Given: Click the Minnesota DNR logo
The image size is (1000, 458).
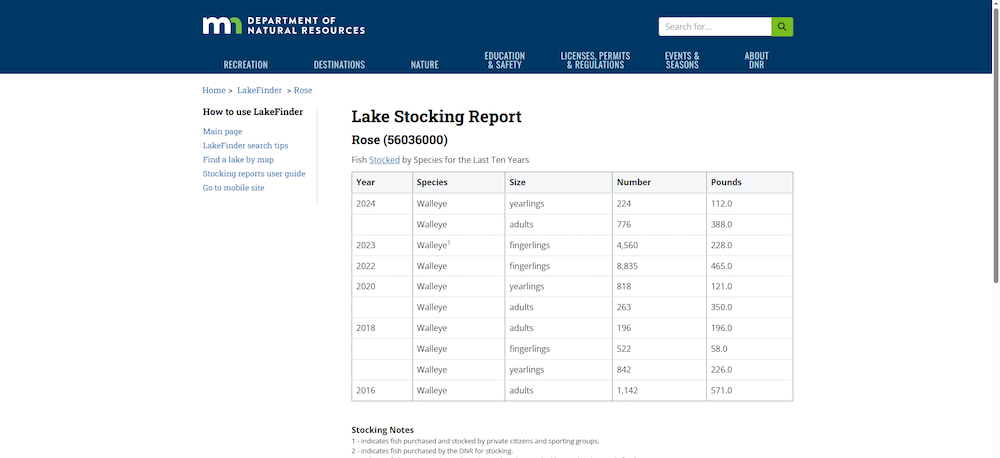Looking at the screenshot, I should point(283,25).
